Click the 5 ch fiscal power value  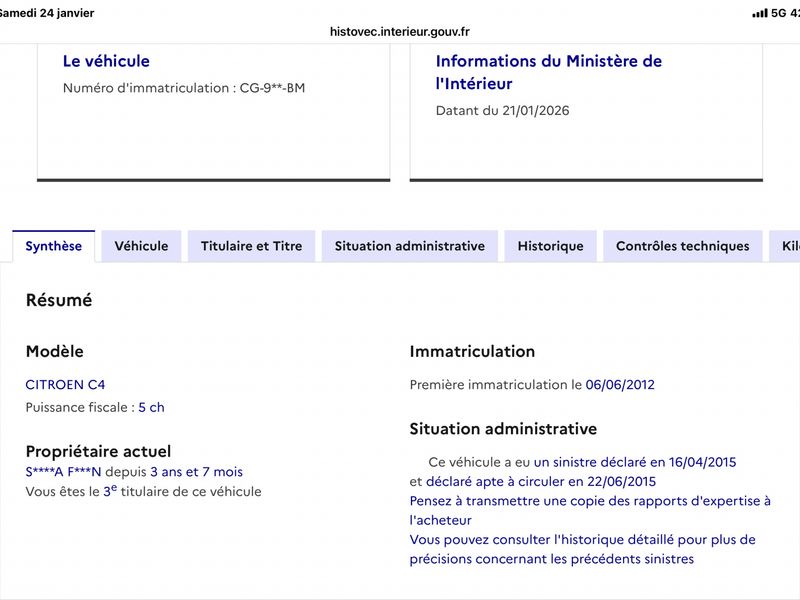click(x=151, y=407)
